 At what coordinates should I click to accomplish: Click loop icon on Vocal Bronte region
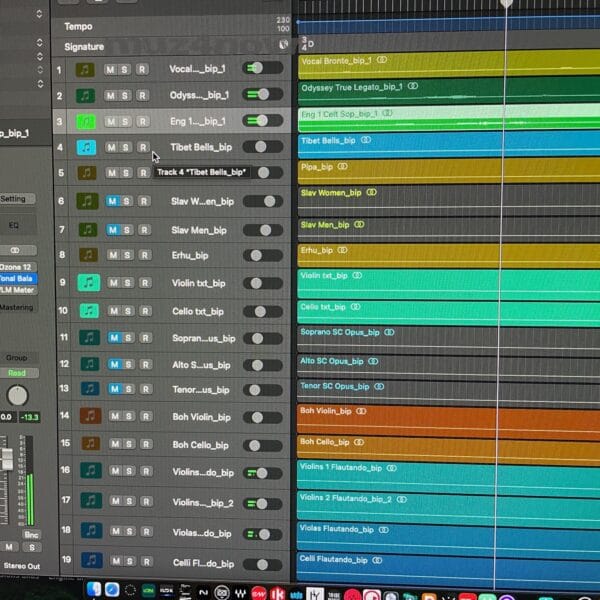(x=382, y=60)
